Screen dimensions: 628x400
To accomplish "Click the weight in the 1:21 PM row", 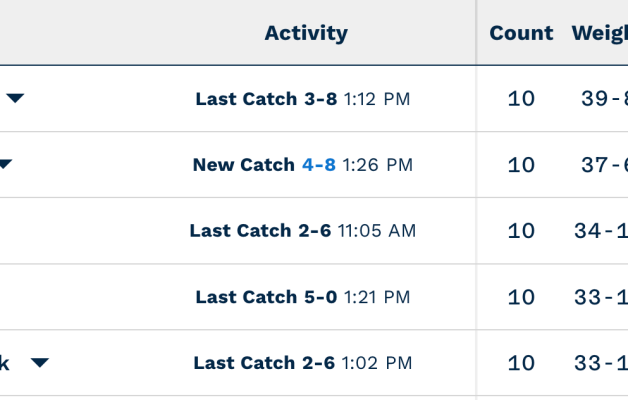I will point(601,297).
